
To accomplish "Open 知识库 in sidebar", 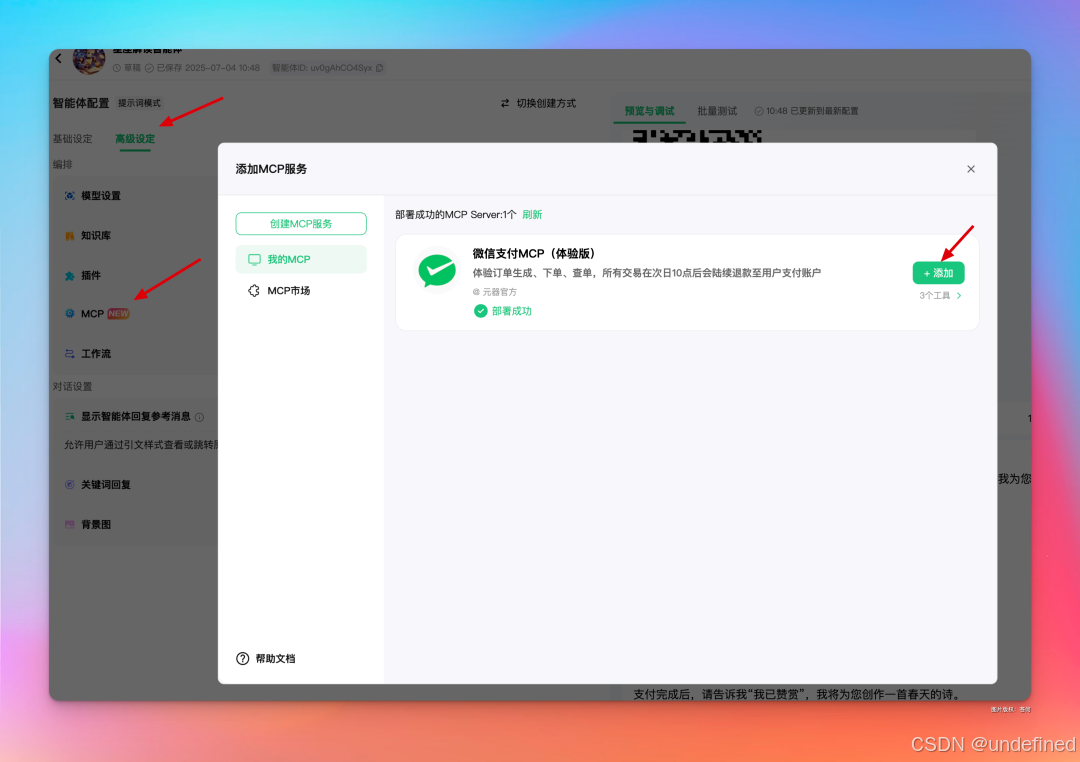I will click(96, 236).
